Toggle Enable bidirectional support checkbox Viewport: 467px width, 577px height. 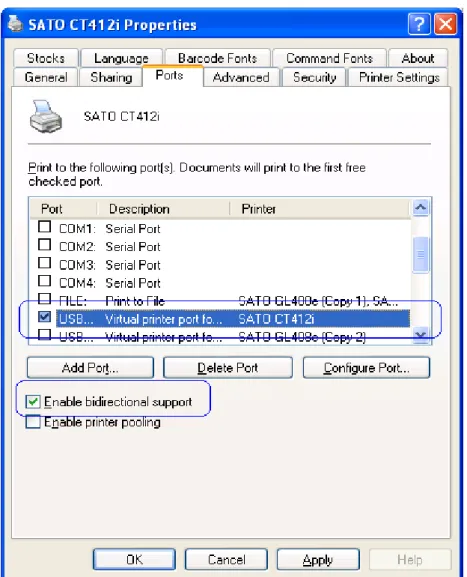(x=33, y=401)
